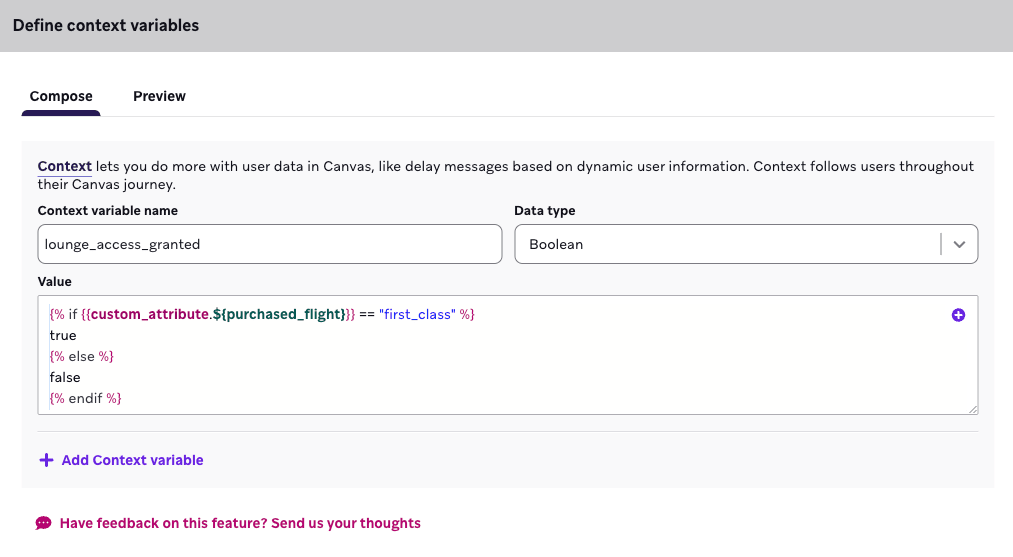The width and height of the screenshot is (1013, 557).
Task: Open the Data type dropdown chevron
Action: coord(959,244)
